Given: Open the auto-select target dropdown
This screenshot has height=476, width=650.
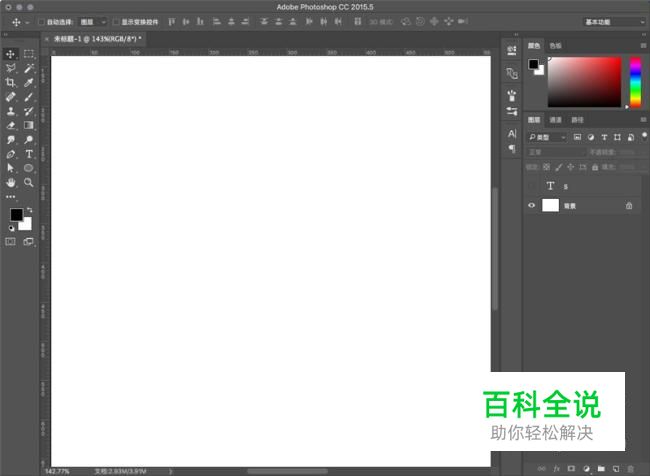Looking at the screenshot, I should pos(93,22).
